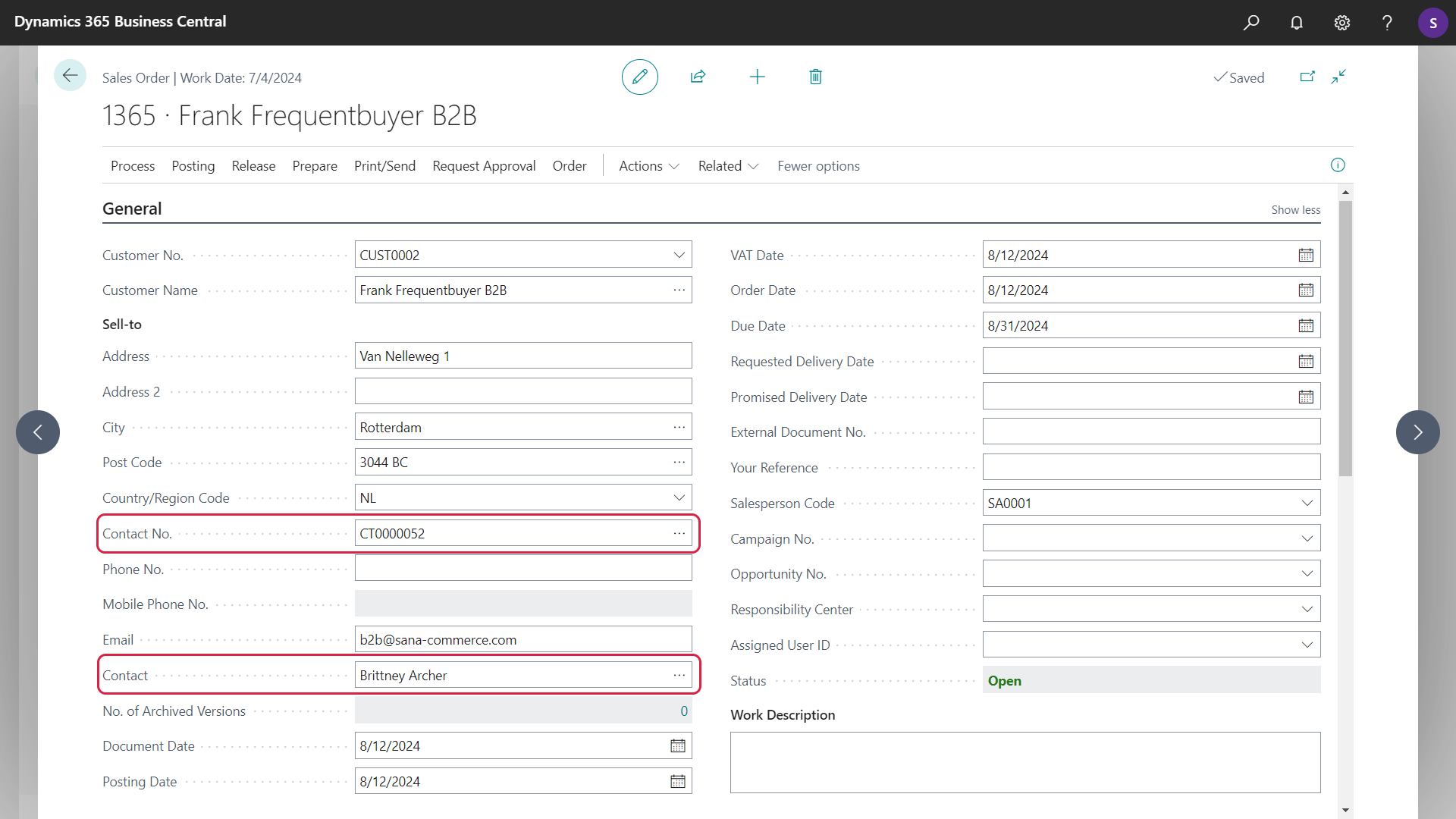Open the Release menu
The width and height of the screenshot is (1456, 819).
click(x=253, y=166)
